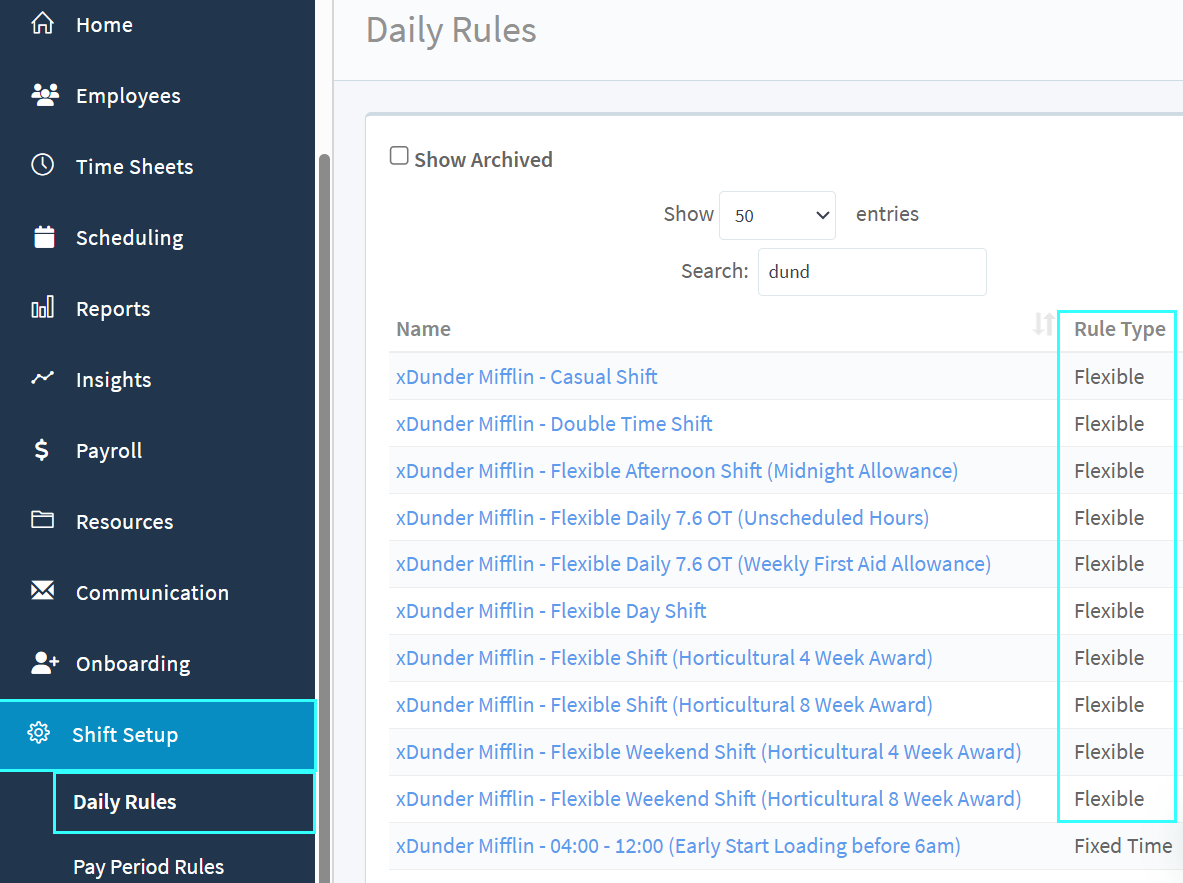Select Insights in the sidebar
The height and width of the screenshot is (883, 1183).
pyautogui.click(x=114, y=380)
